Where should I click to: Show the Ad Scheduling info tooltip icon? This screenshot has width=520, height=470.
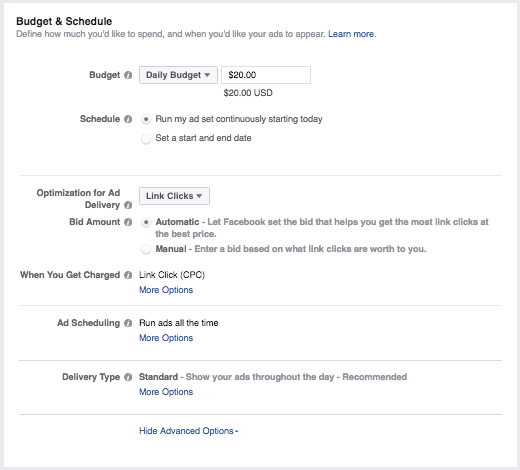[128, 323]
